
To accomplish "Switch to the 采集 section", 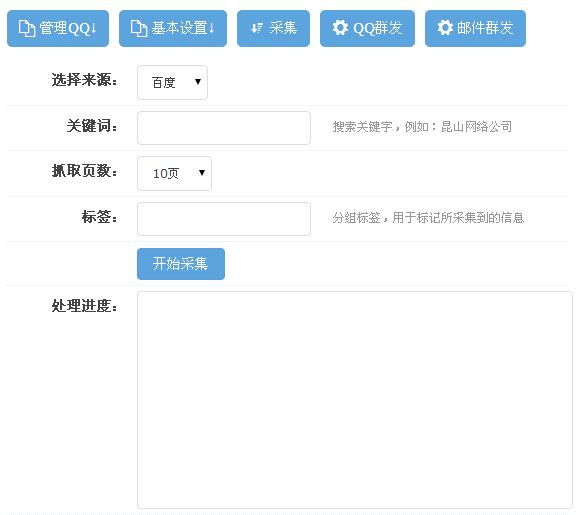I will tap(273, 29).
